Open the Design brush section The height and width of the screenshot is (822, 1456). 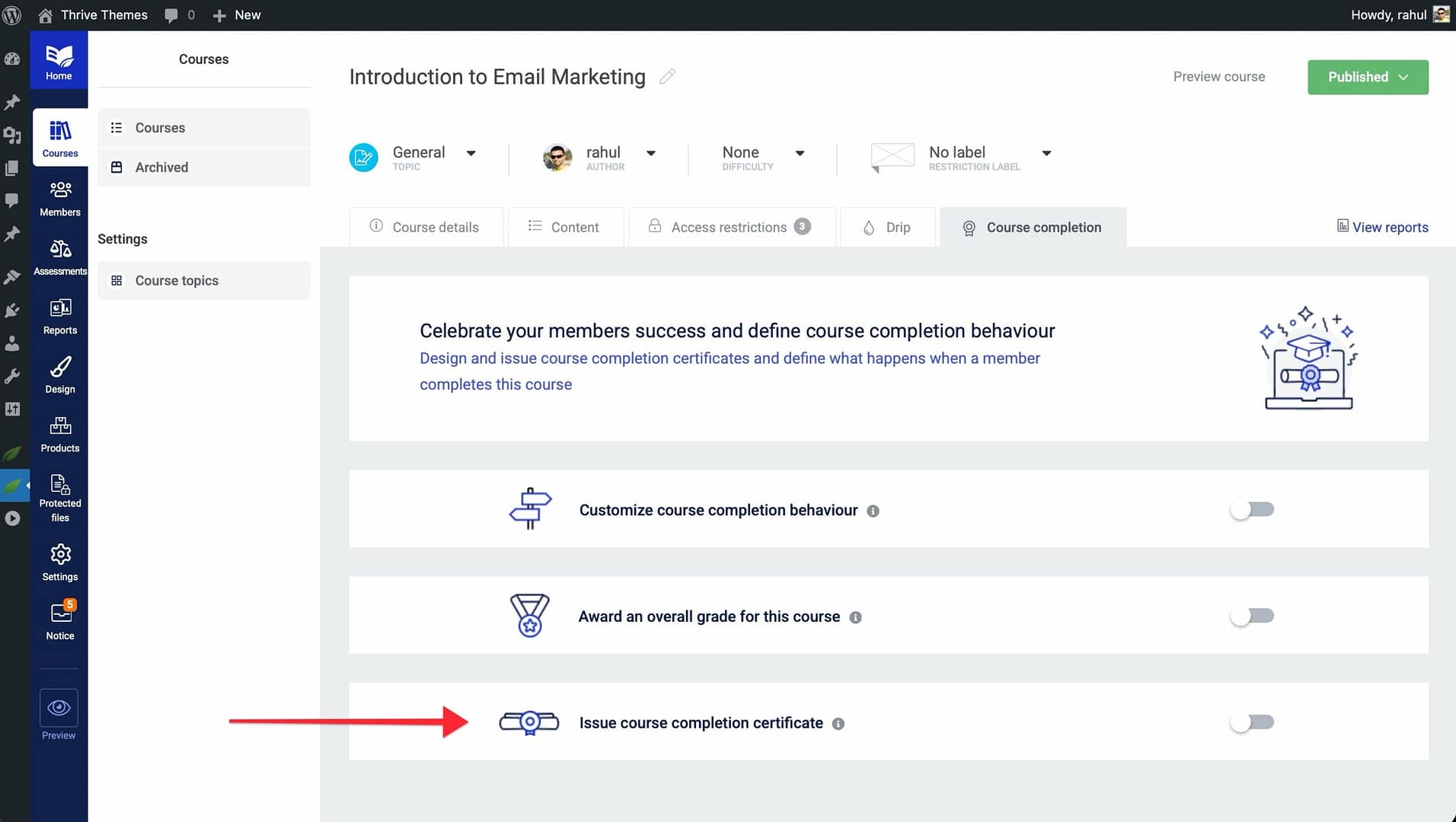tap(59, 375)
